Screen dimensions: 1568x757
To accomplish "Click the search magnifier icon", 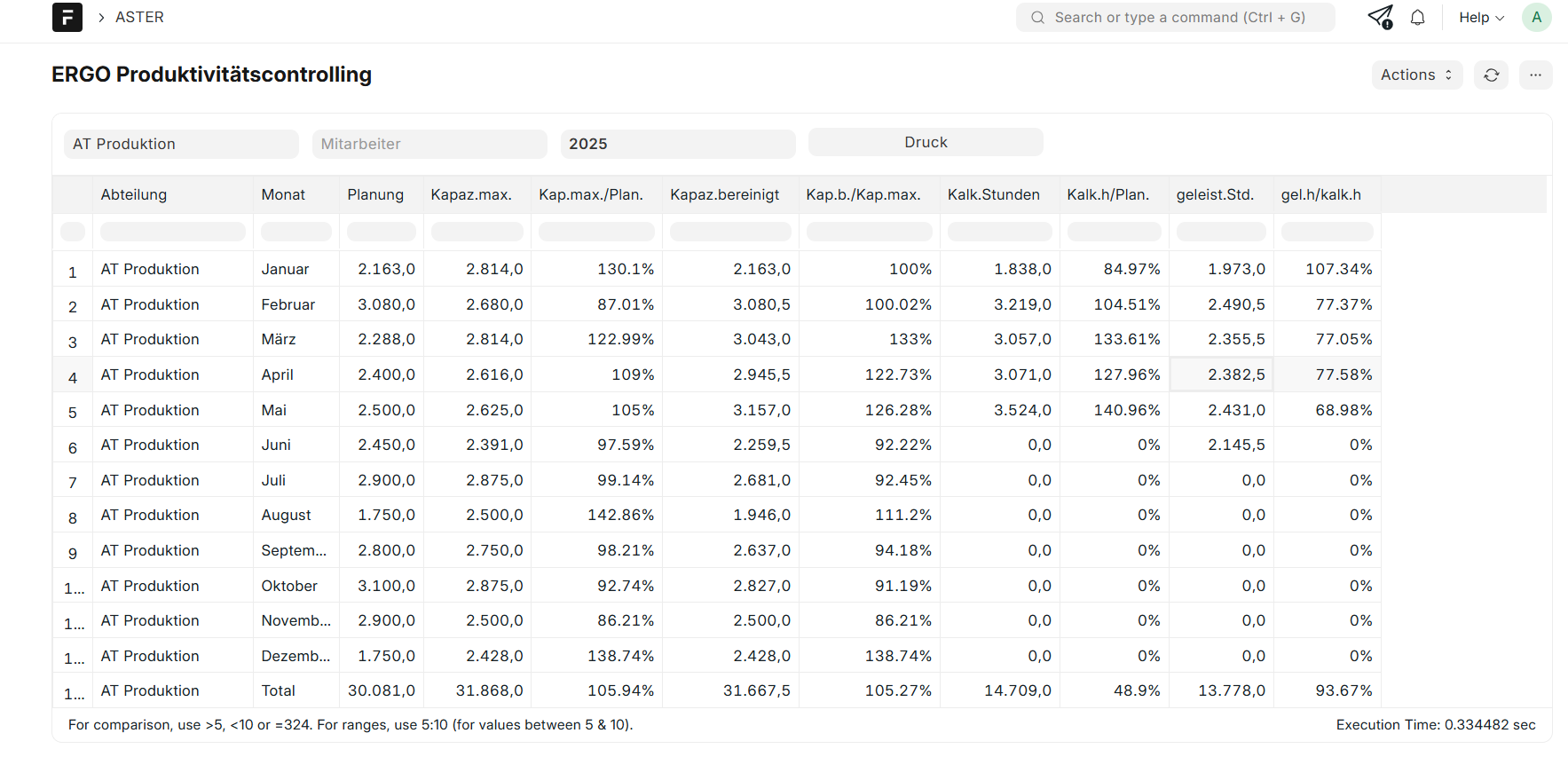I will pos(1037,18).
